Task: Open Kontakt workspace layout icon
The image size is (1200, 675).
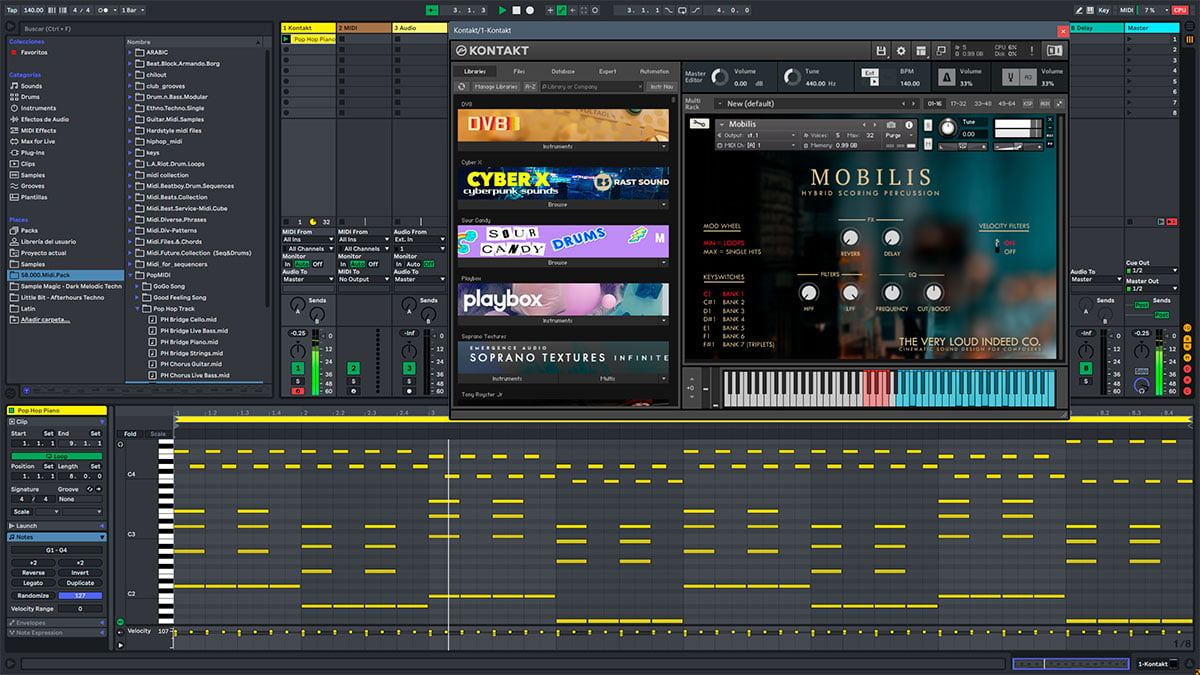Action: point(921,50)
